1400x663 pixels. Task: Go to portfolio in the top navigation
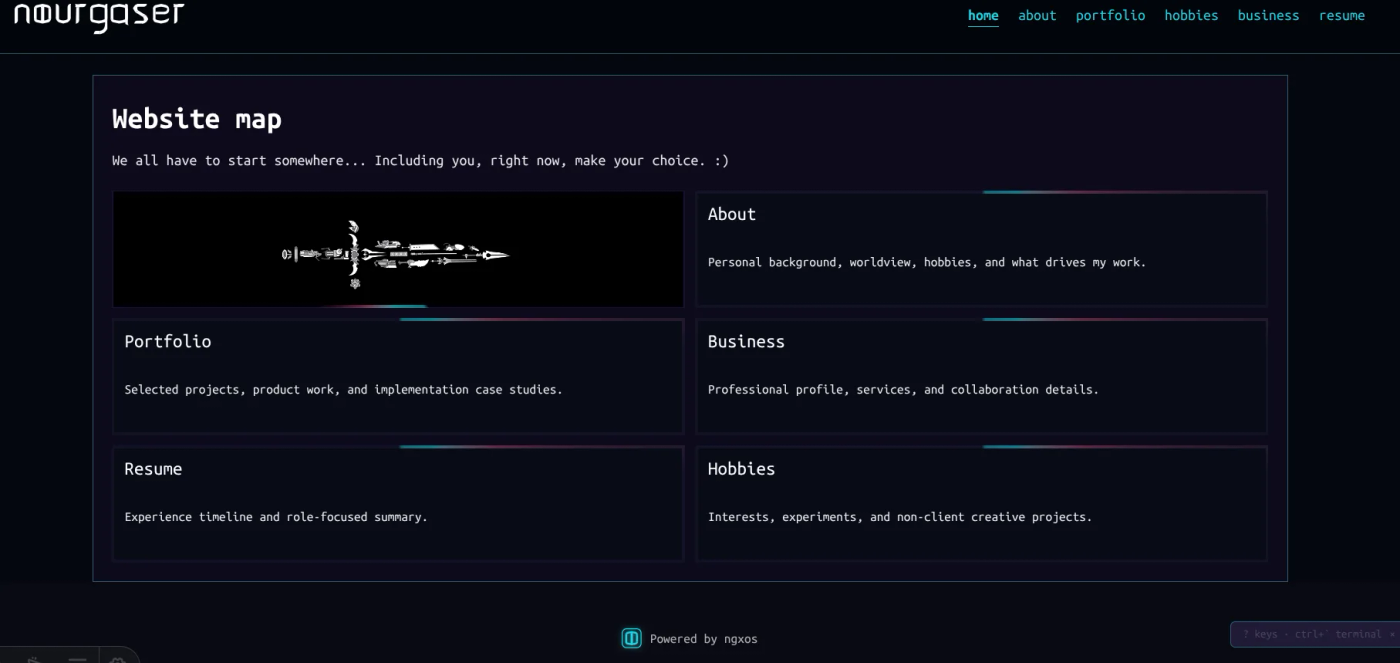point(1110,15)
